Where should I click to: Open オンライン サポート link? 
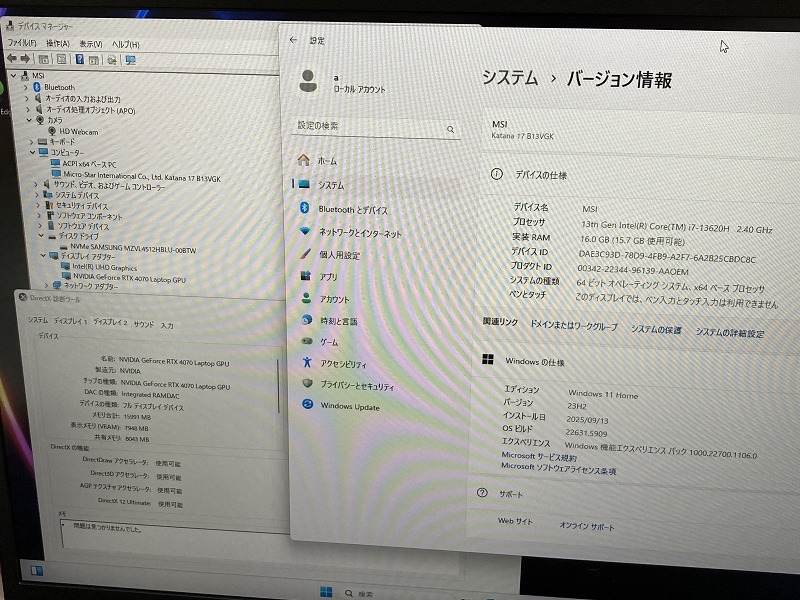pos(587,526)
